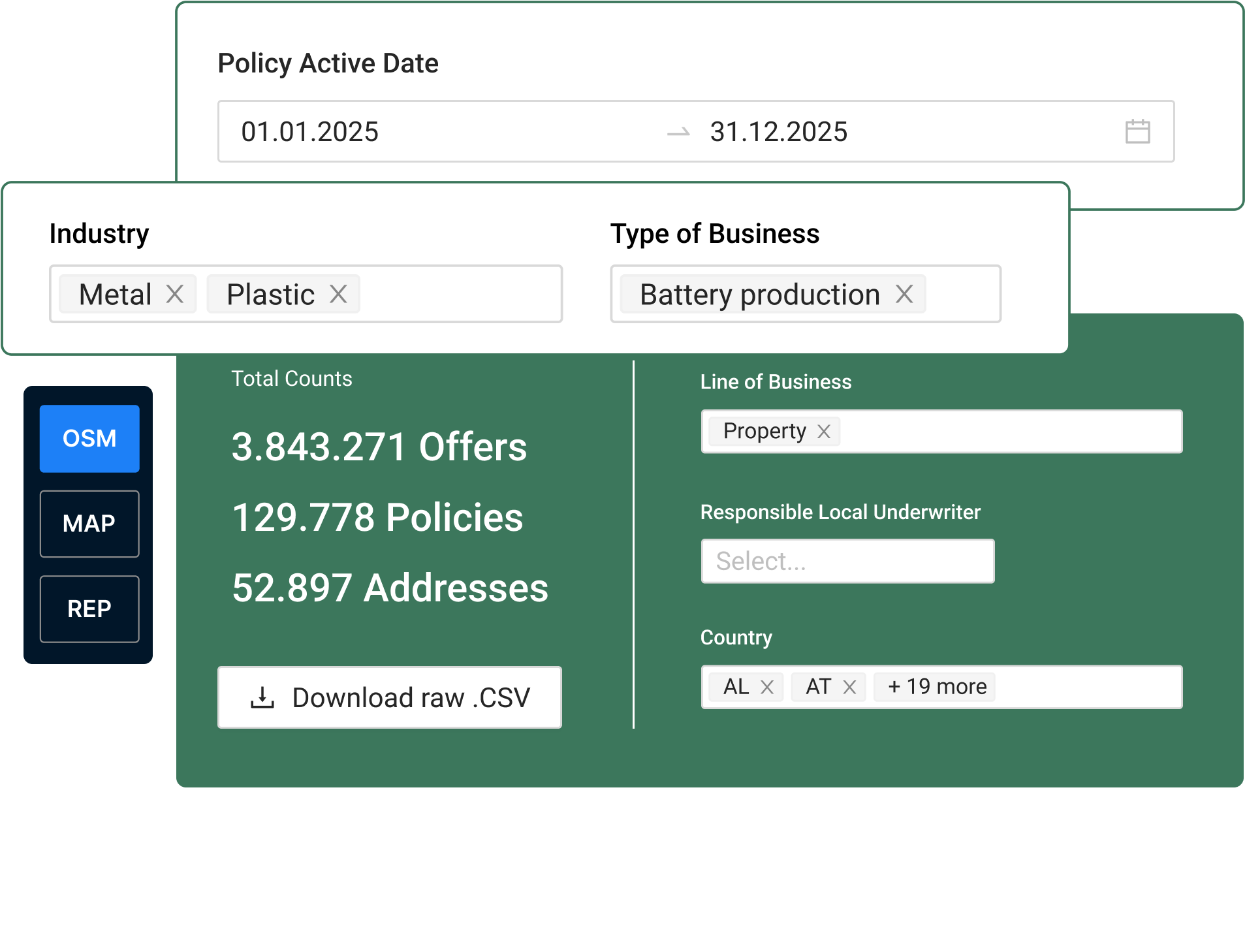Viewport: 1245px width, 952px height.
Task: Click the Property tag label
Action: 764,431
